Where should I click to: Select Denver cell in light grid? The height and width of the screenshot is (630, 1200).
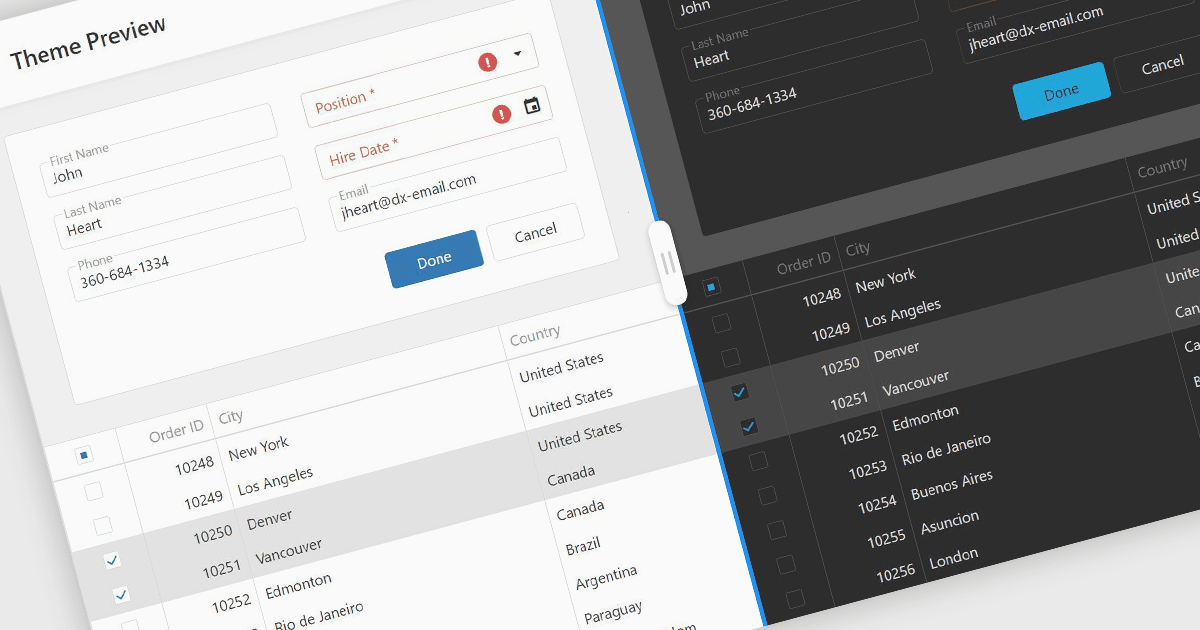[269, 518]
